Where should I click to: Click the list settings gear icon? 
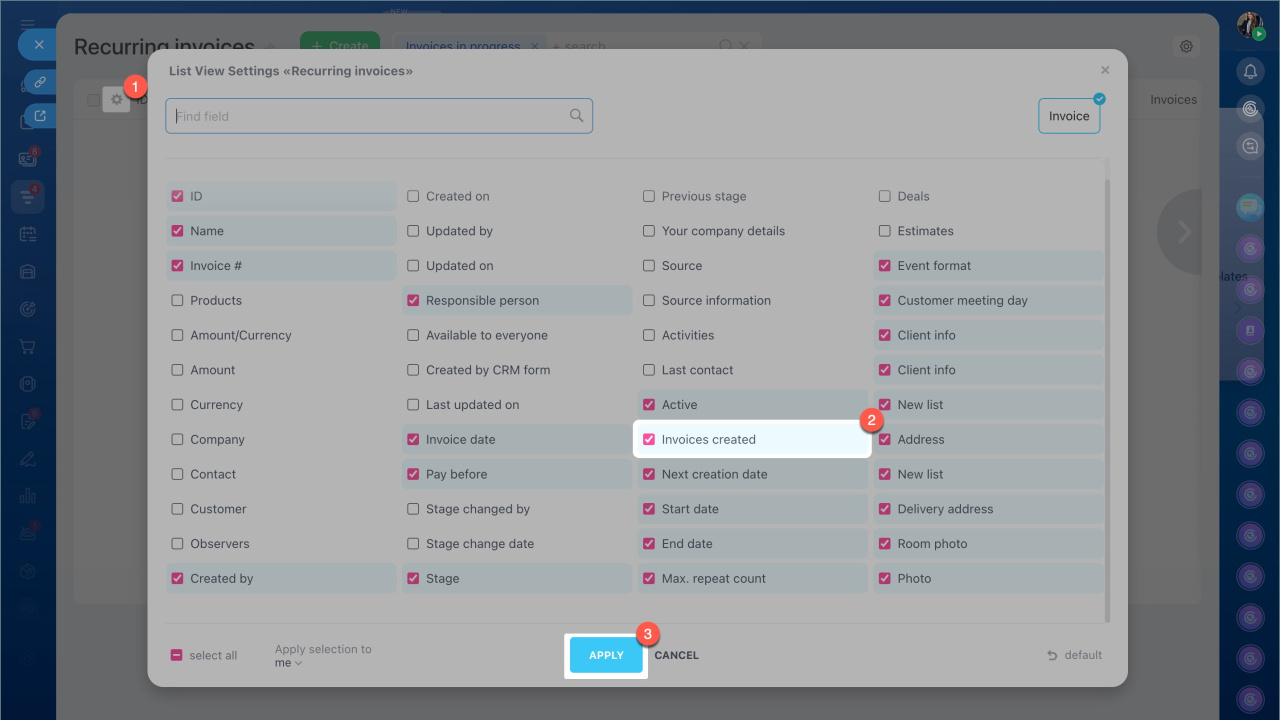click(117, 99)
